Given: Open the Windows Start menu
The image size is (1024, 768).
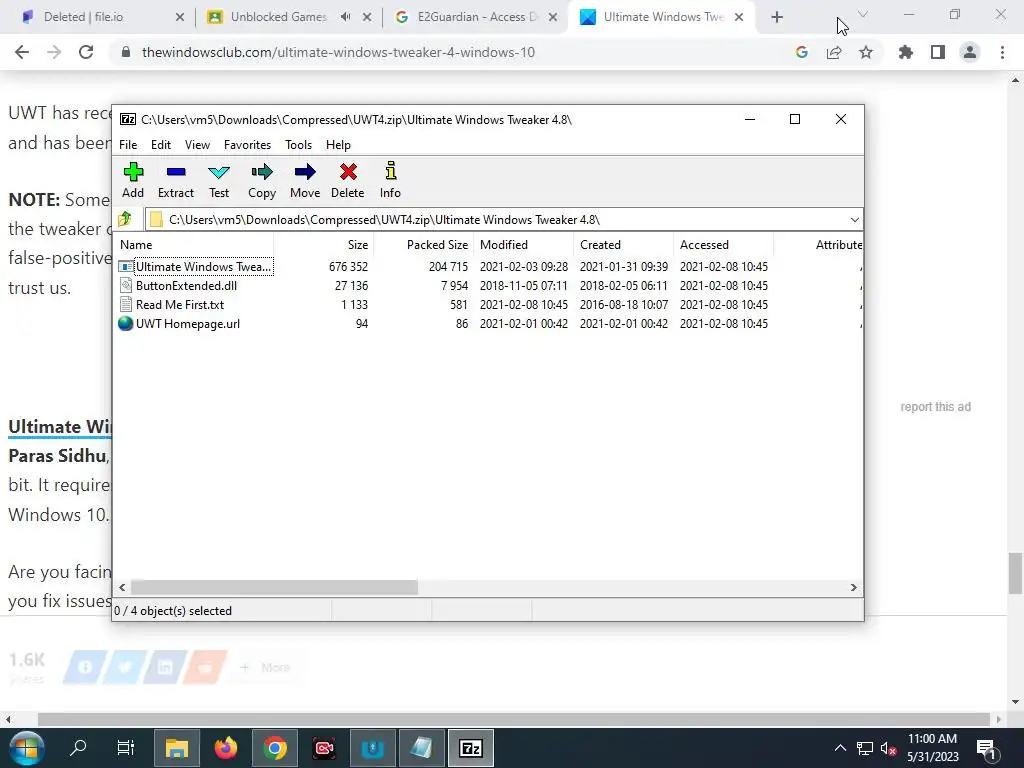Looking at the screenshot, I should 26,748.
